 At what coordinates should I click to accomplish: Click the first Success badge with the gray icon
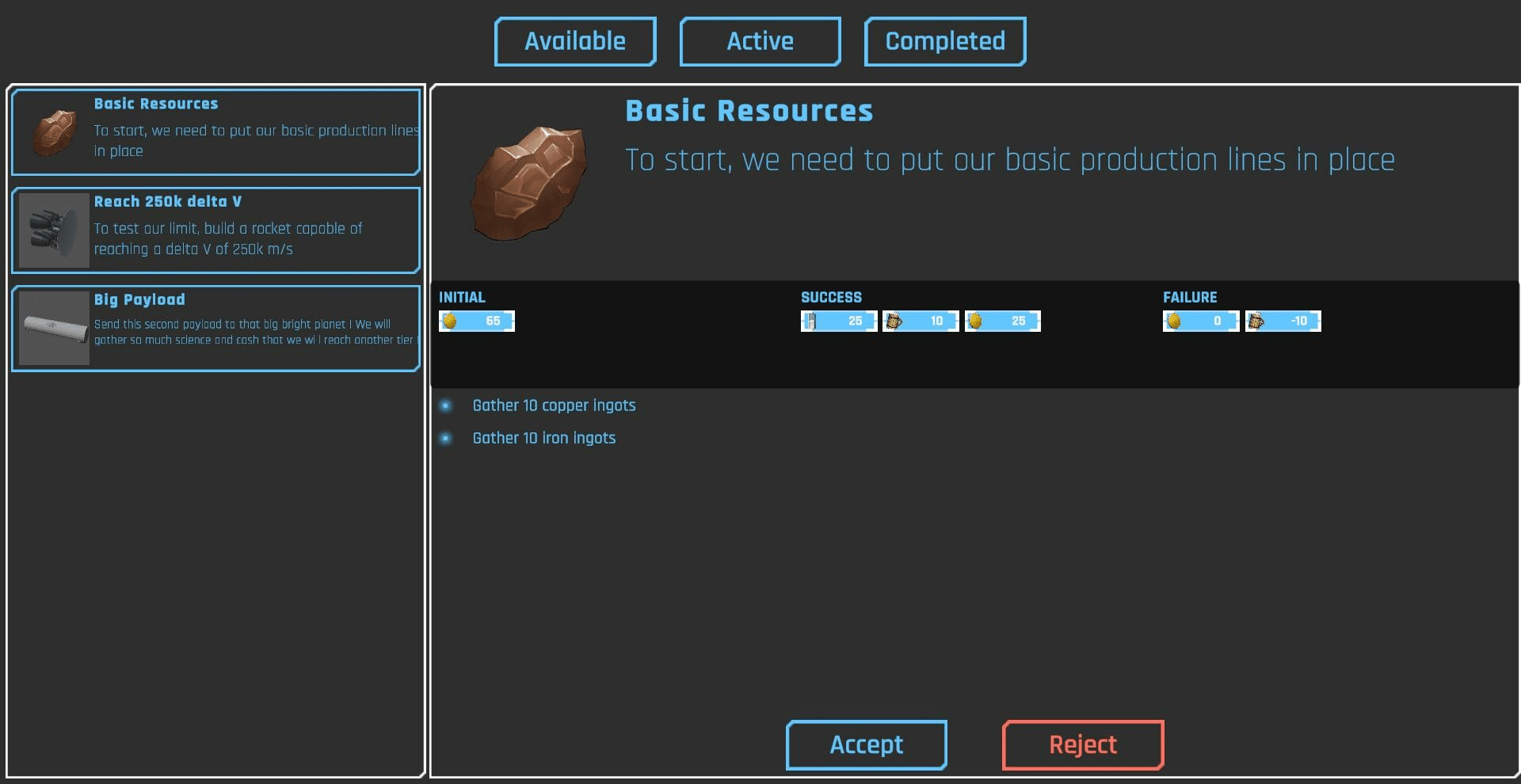tap(838, 321)
